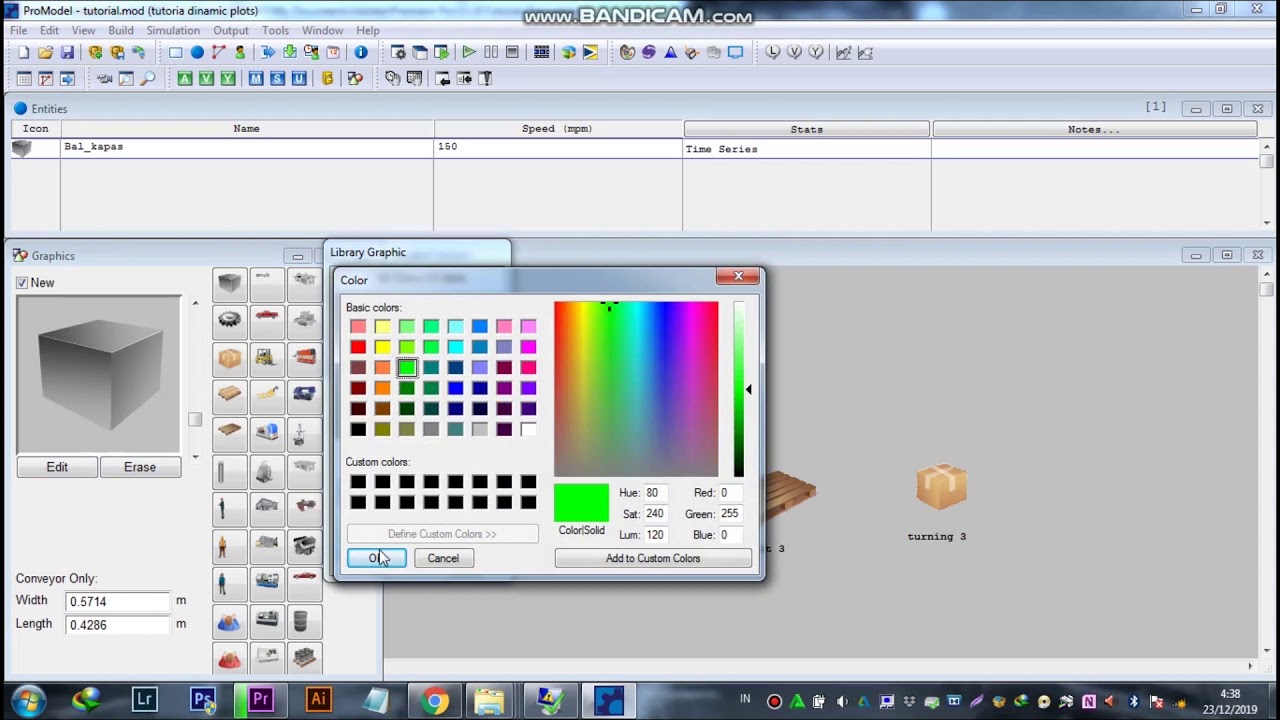This screenshot has height=720, width=1280.
Task: Open Entities via blue circle toolbar icon
Action: tap(197, 52)
